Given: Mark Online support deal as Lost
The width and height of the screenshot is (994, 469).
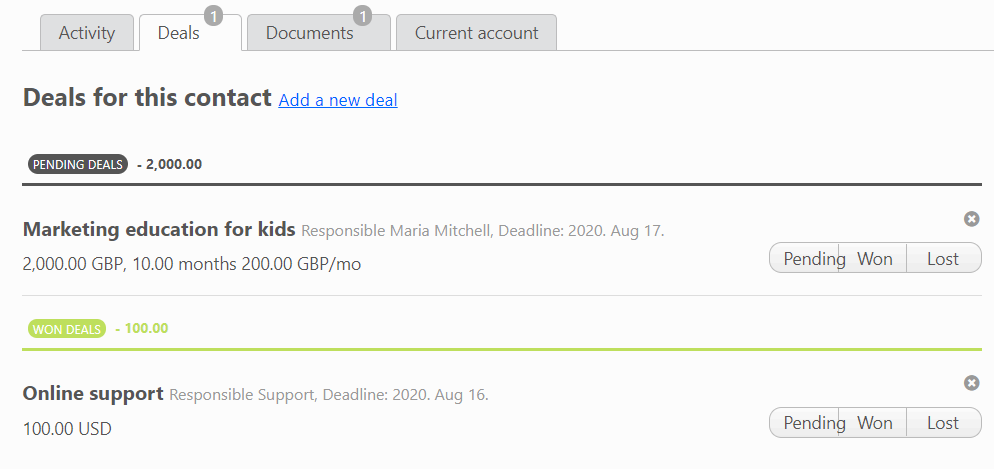Looking at the screenshot, I should pos(943,423).
